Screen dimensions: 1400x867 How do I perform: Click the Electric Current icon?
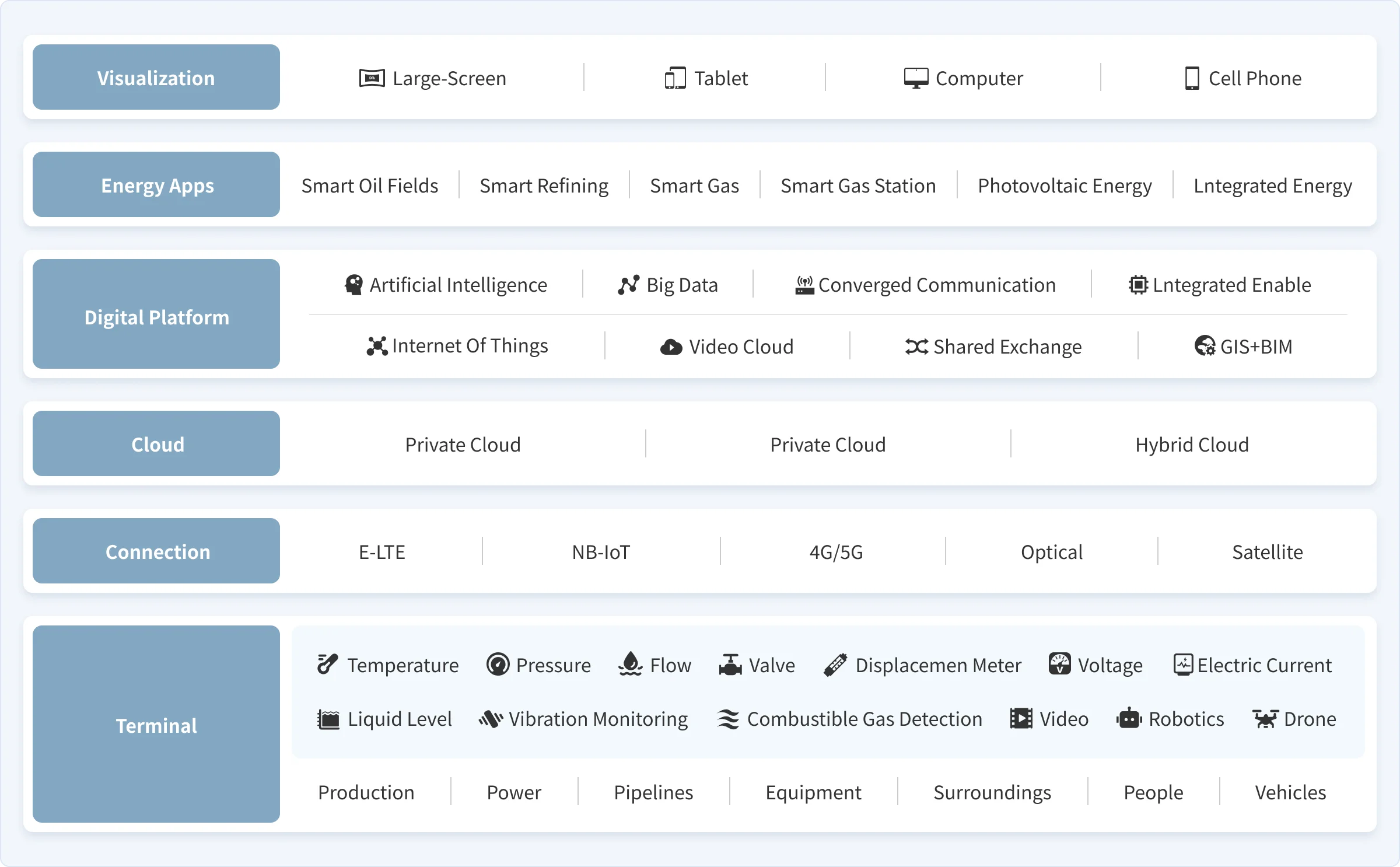(1183, 665)
